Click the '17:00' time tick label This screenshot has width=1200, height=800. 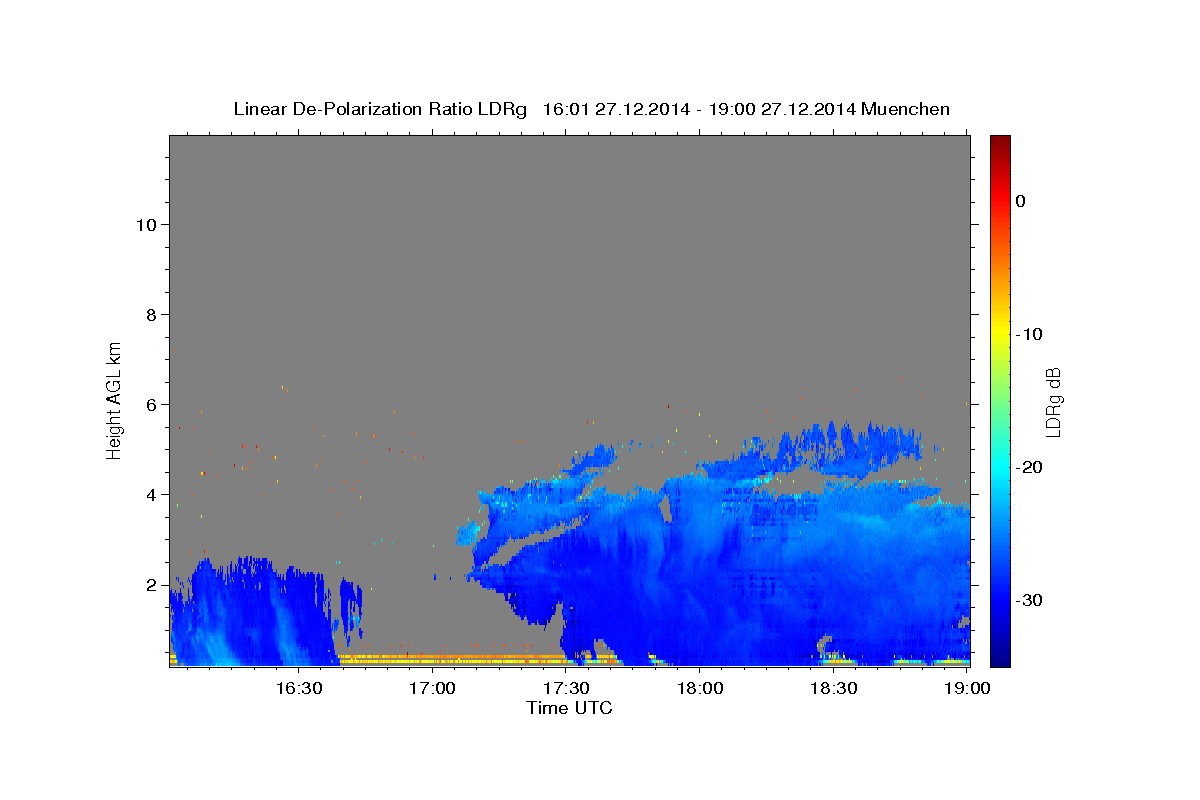433,688
